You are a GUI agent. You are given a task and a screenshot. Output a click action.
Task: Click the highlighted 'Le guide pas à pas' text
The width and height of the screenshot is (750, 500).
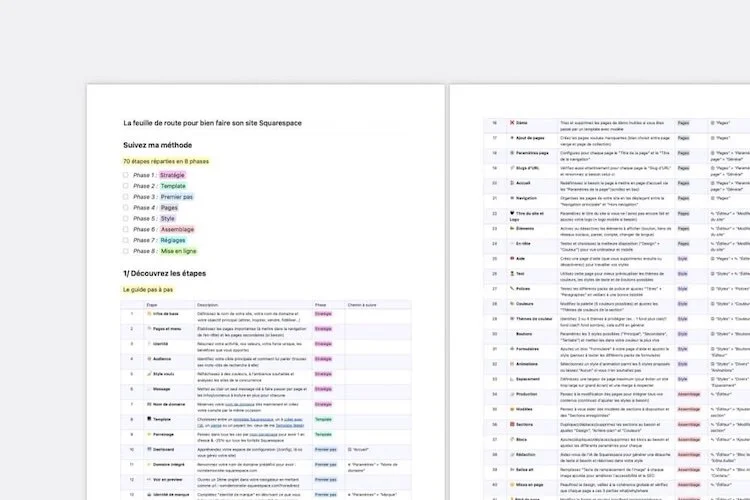pos(148,289)
